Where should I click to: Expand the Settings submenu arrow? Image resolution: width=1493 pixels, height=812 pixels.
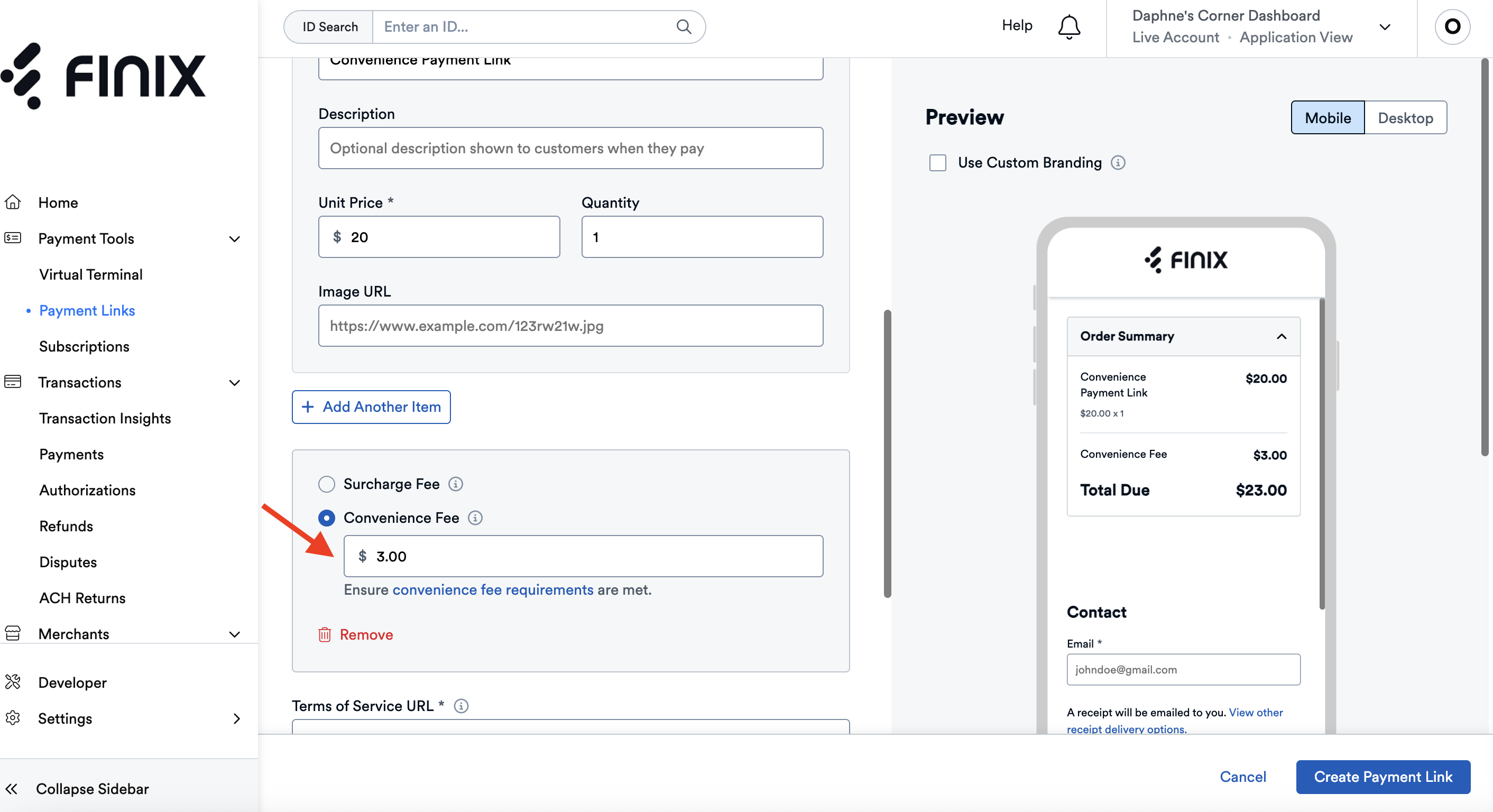tap(236, 718)
